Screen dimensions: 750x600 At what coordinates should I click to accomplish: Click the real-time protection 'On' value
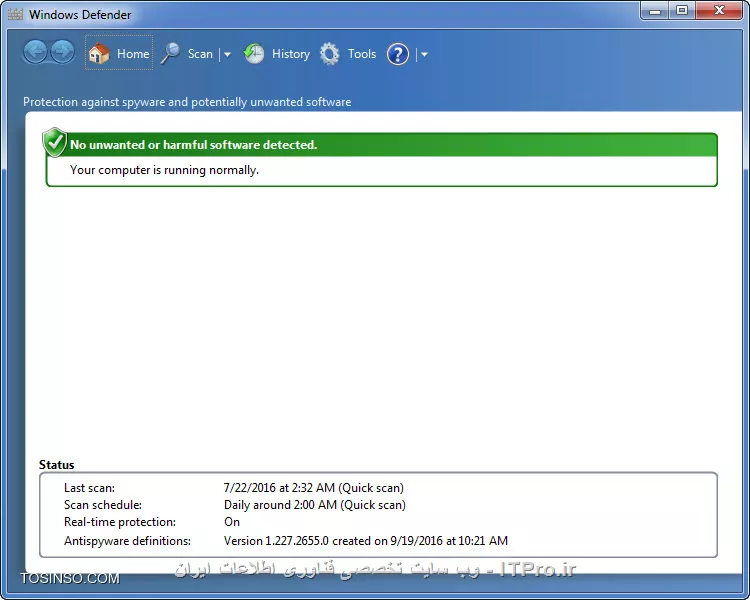coord(232,522)
